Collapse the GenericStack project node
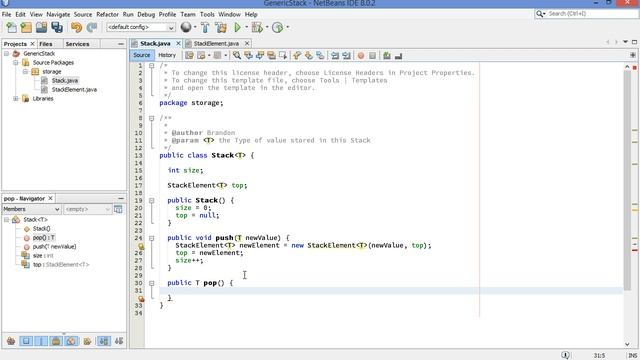Screen dimensions: 640x360 click(x=7, y=53)
